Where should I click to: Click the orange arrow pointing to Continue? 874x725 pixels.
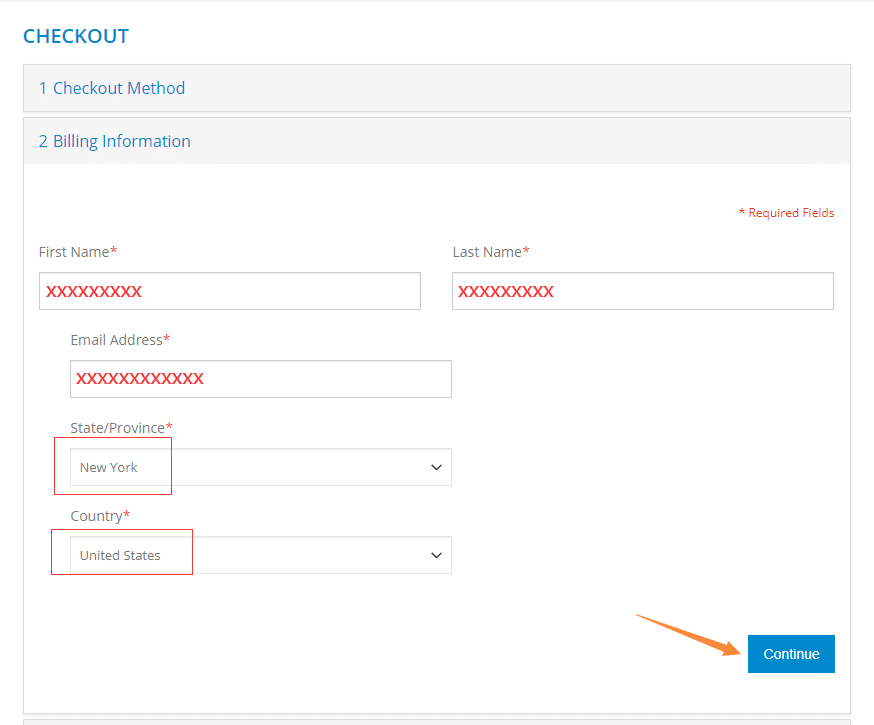688,635
